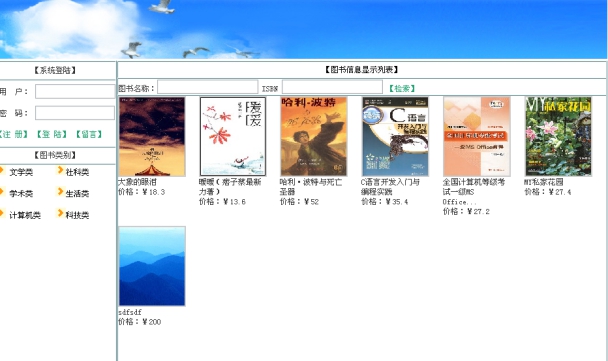This screenshot has width=608, height=361.
Task: Click the 【登陆】 login link
Action: pyautogui.click(x=52, y=134)
